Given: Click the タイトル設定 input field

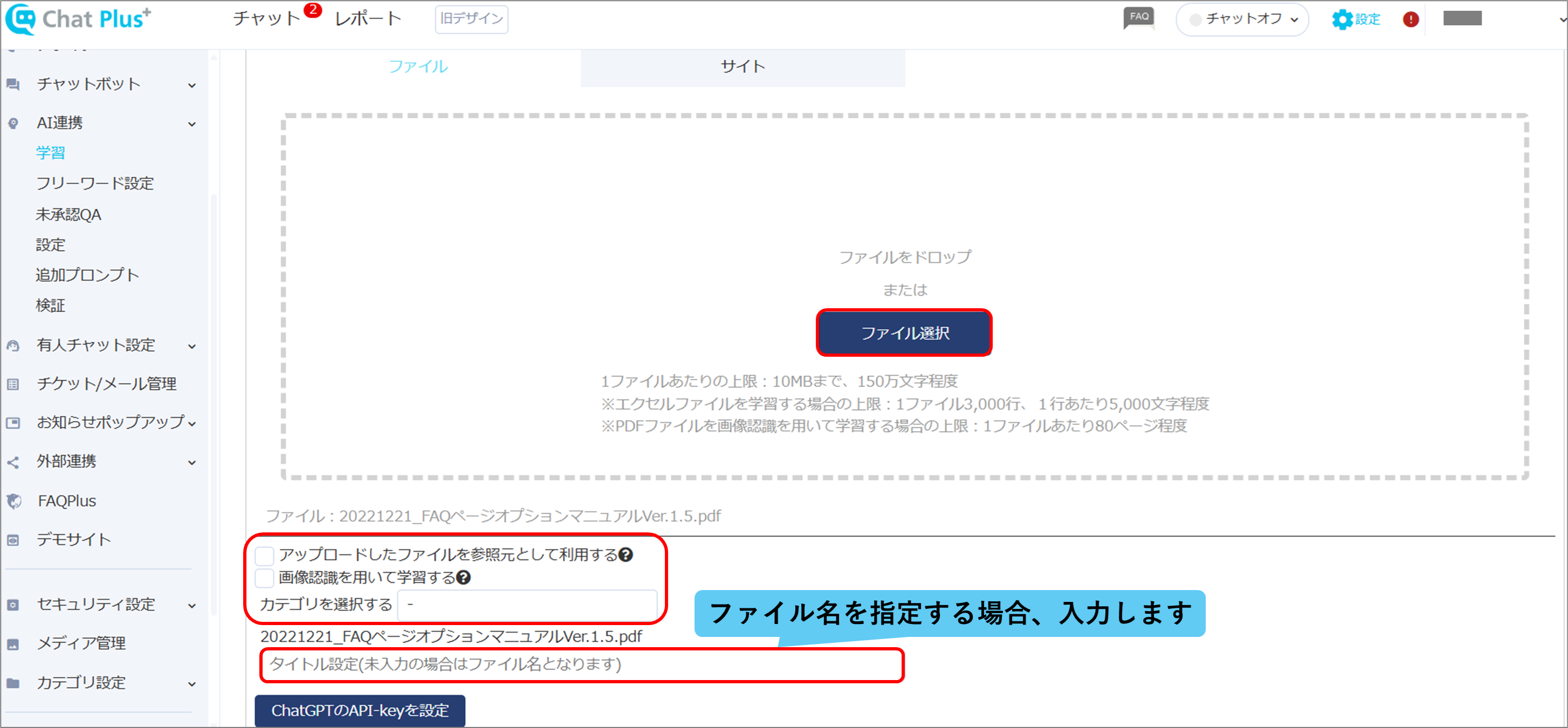Looking at the screenshot, I should (582, 665).
